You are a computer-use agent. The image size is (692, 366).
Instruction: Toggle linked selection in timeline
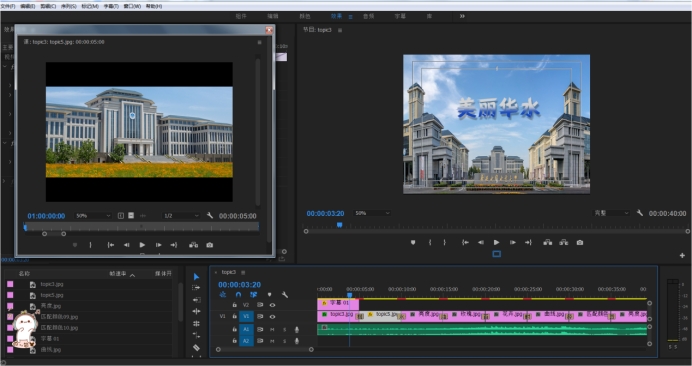click(254, 294)
